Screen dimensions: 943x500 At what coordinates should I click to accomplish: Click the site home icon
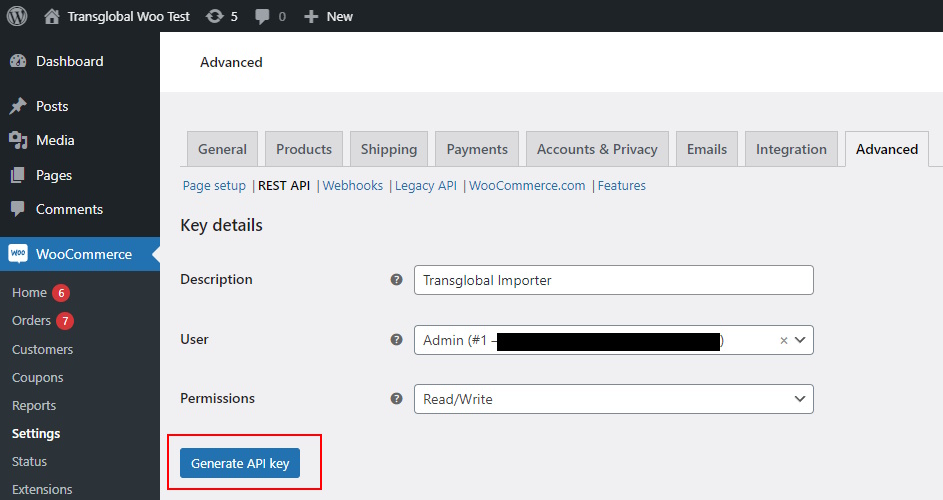point(52,16)
